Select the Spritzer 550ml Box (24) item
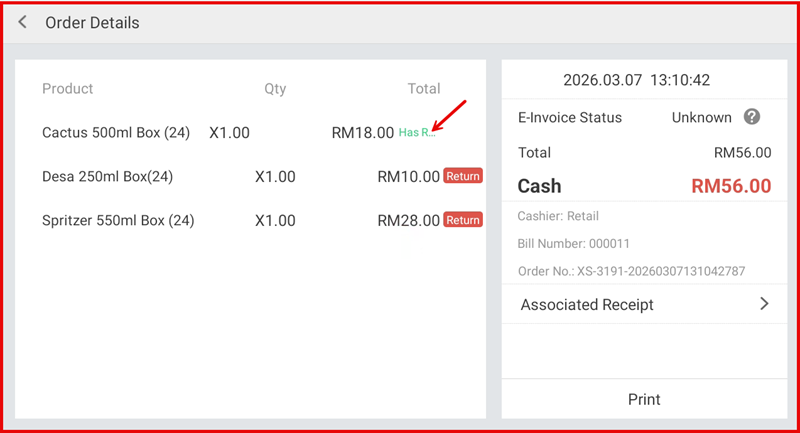800x433 pixels. [x=118, y=220]
